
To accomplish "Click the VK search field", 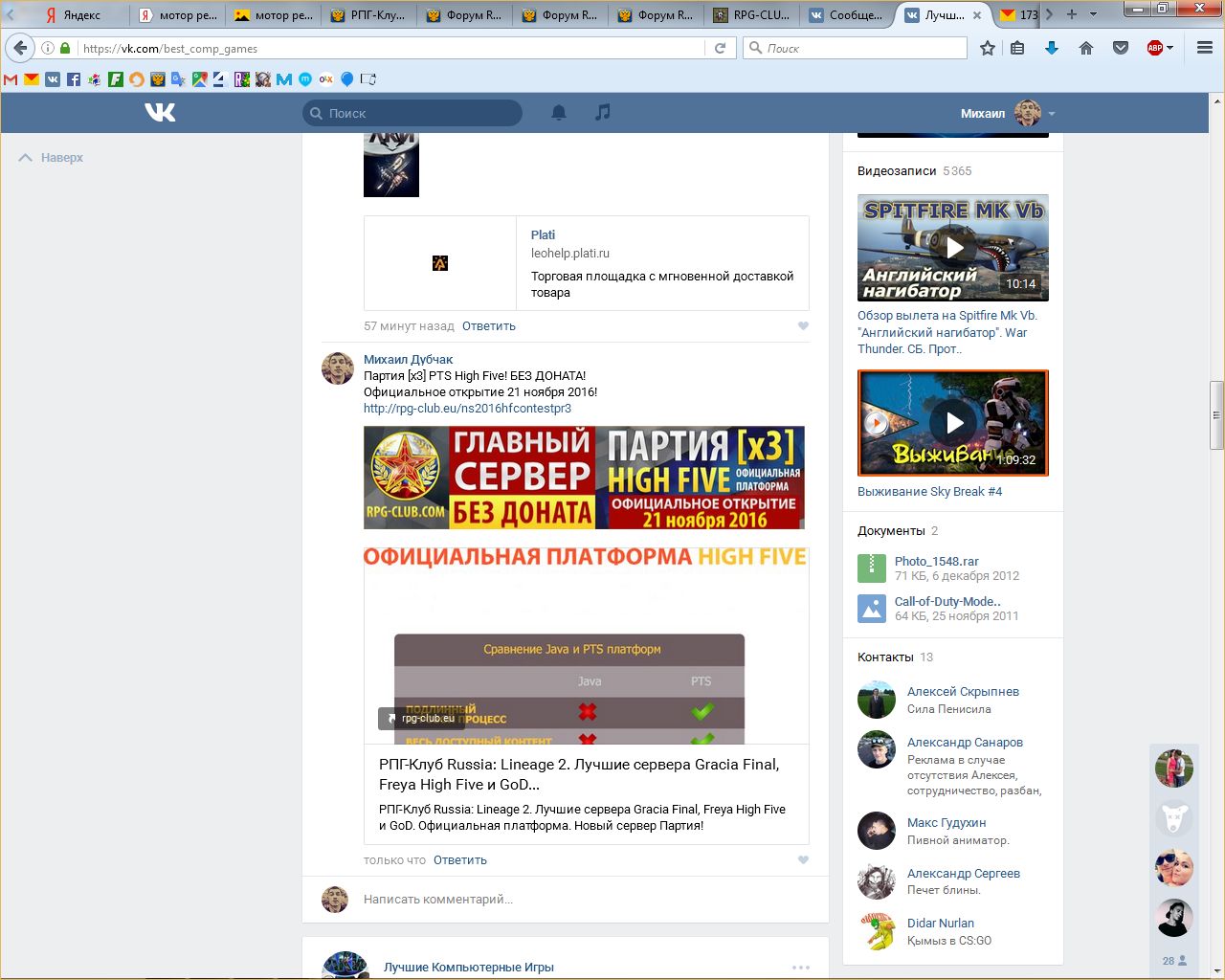I will pos(412,113).
